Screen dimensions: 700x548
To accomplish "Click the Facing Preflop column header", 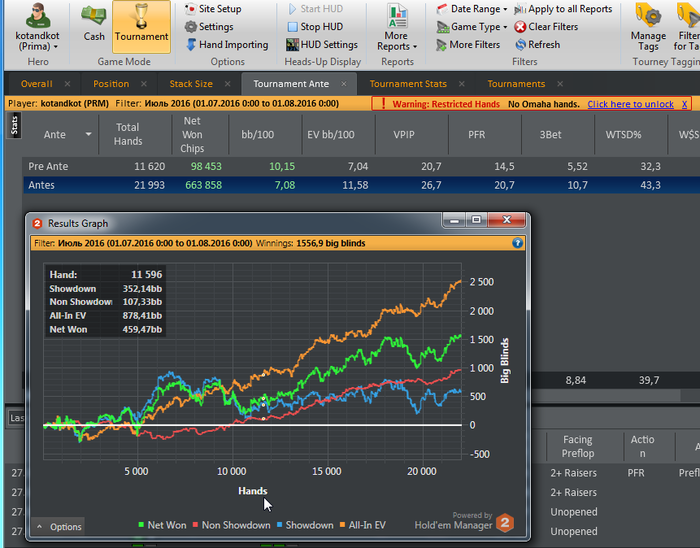I will (578, 446).
